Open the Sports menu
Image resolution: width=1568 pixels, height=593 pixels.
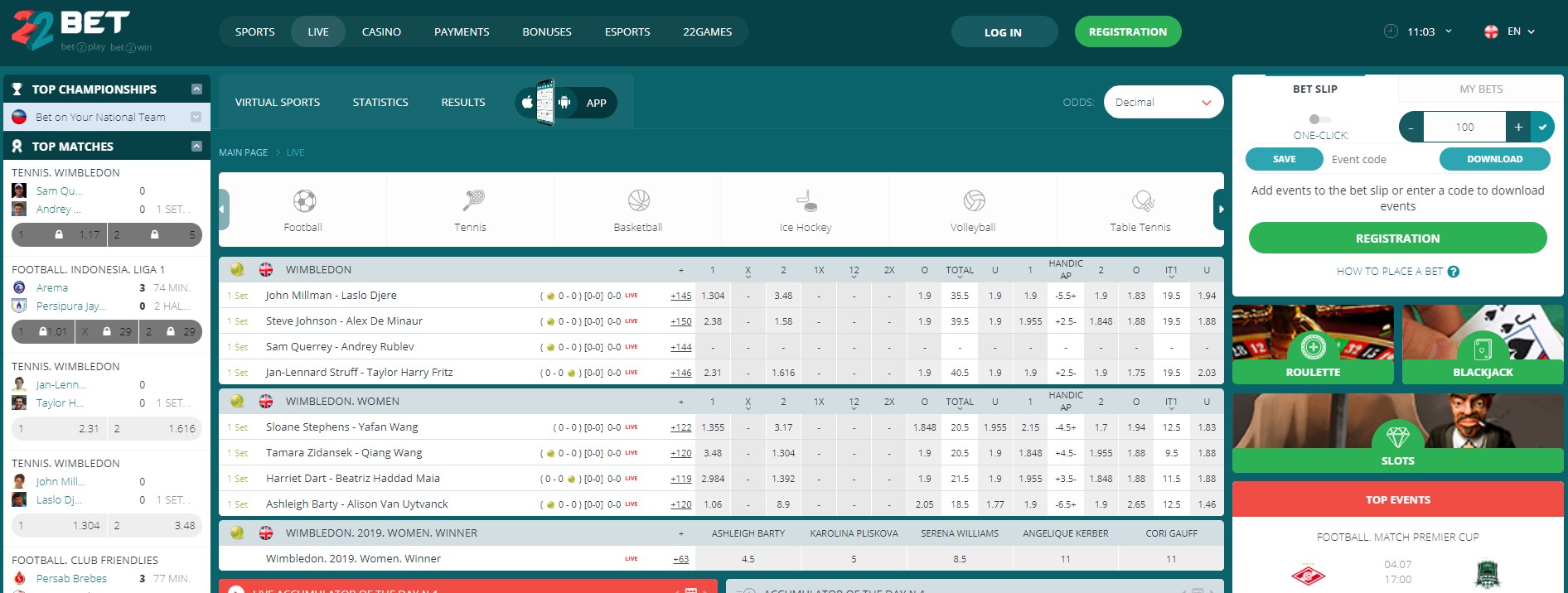[x=254, y=31]
